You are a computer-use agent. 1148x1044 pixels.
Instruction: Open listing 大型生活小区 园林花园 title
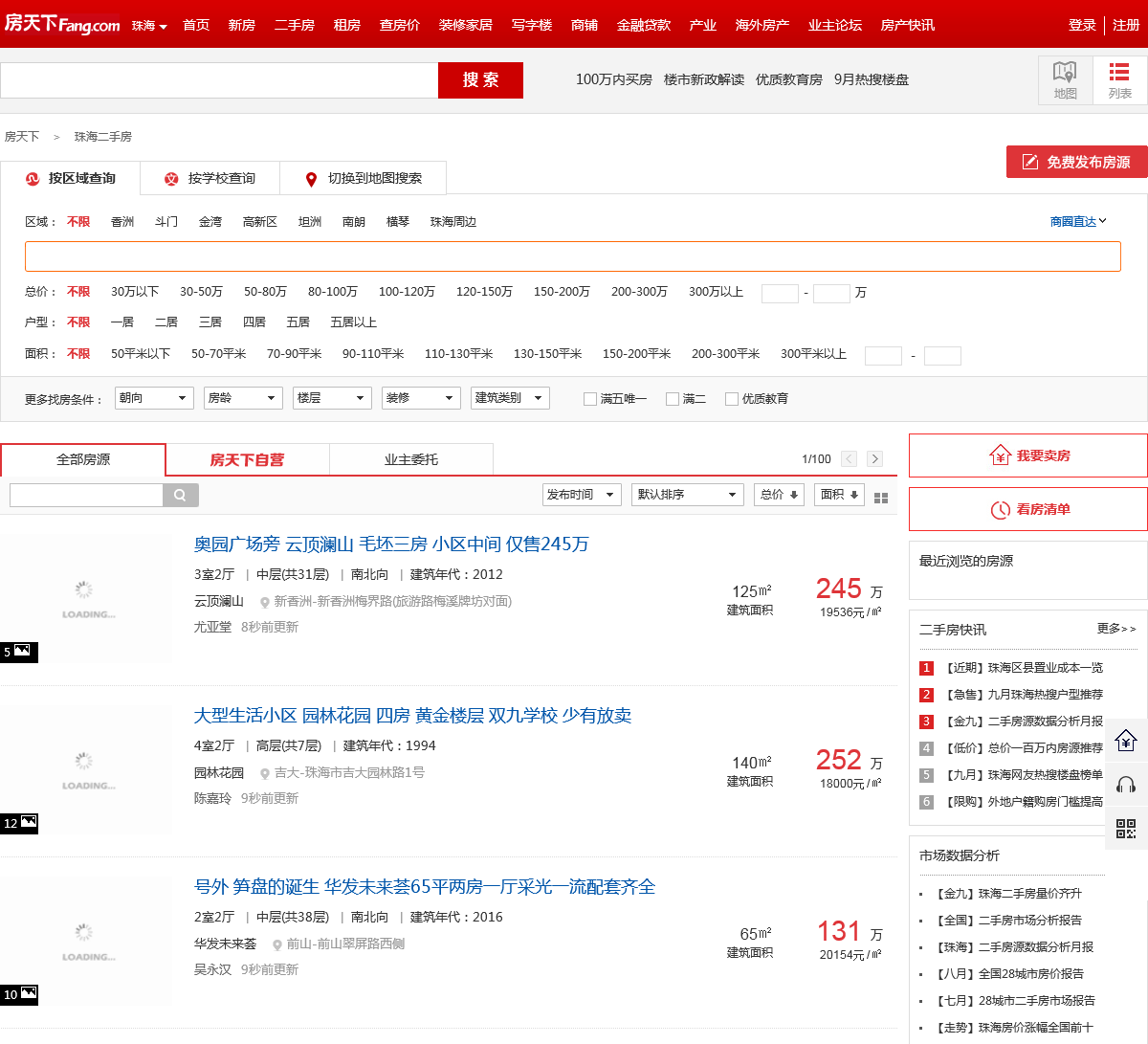click(412, 716)
